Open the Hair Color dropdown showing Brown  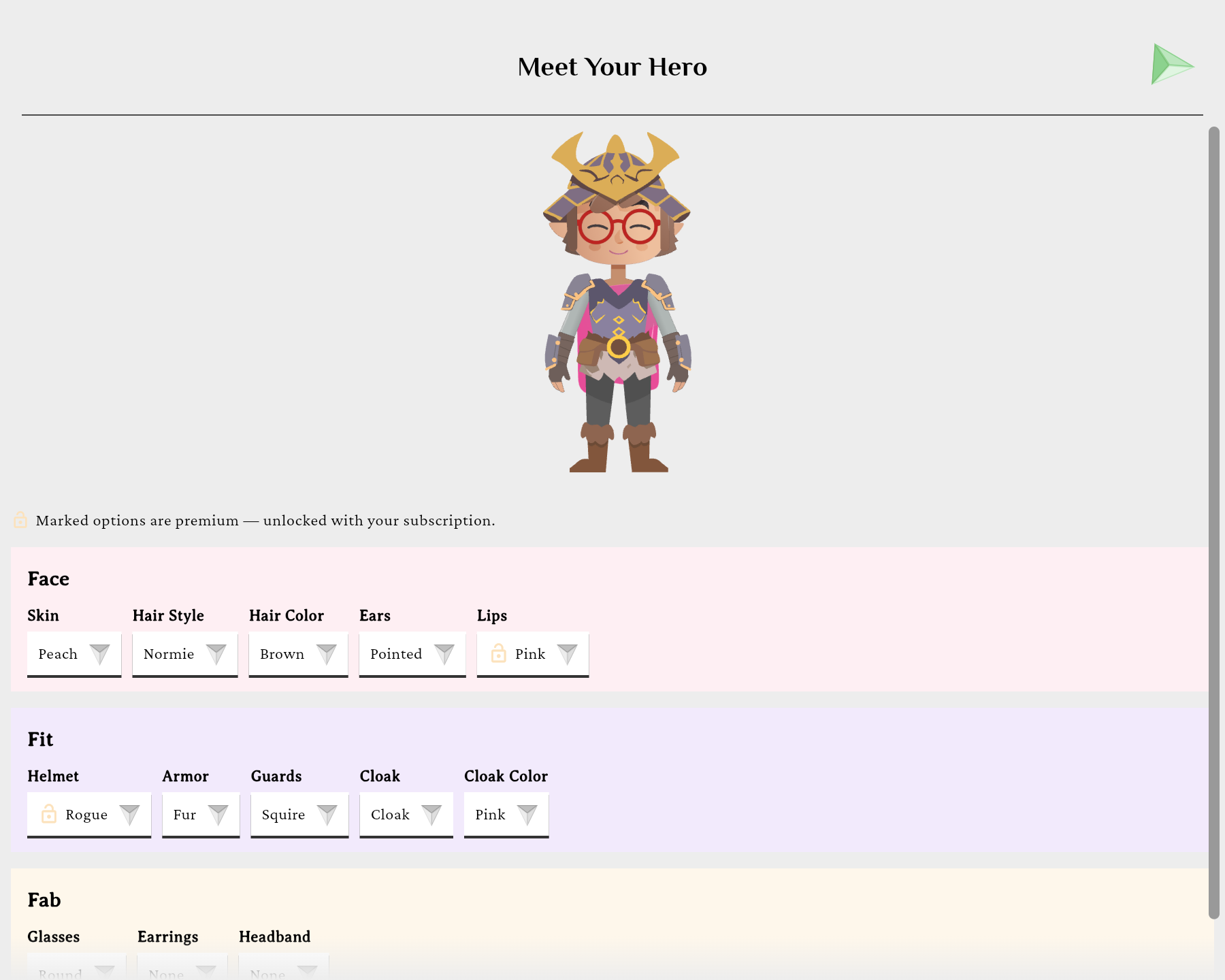point(298,654)
